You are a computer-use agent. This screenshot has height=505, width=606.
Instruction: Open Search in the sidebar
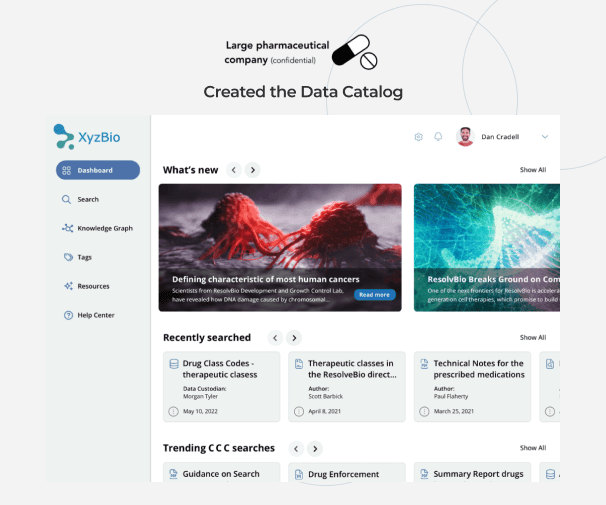tap(88, 199)
